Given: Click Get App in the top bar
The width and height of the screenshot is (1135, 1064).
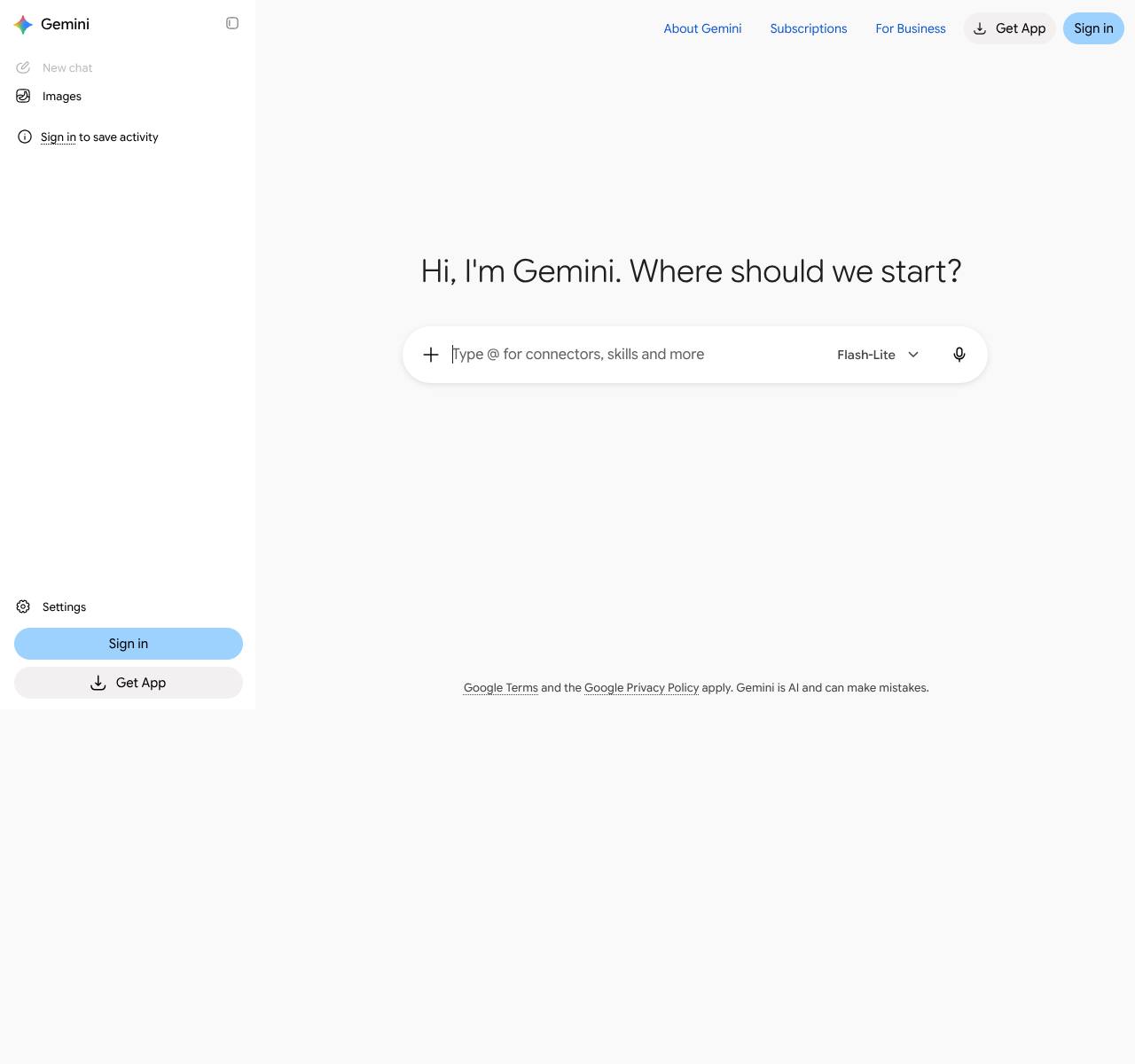Looking at the screenshot, I should (x=1010, y=28).
